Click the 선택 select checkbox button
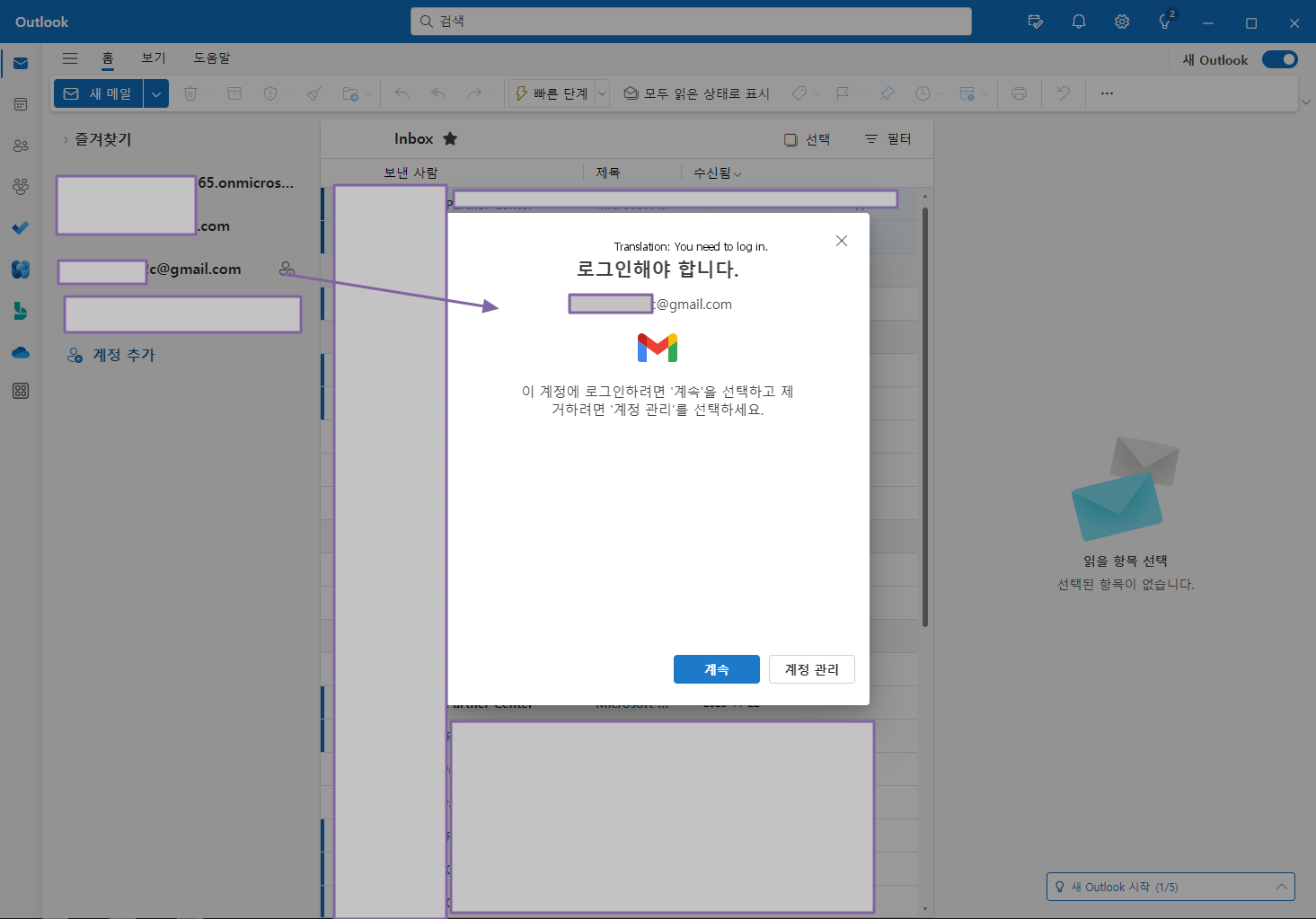Image resolution: width=1316 pixels, height=919 pixels. (x=807, y=139)
